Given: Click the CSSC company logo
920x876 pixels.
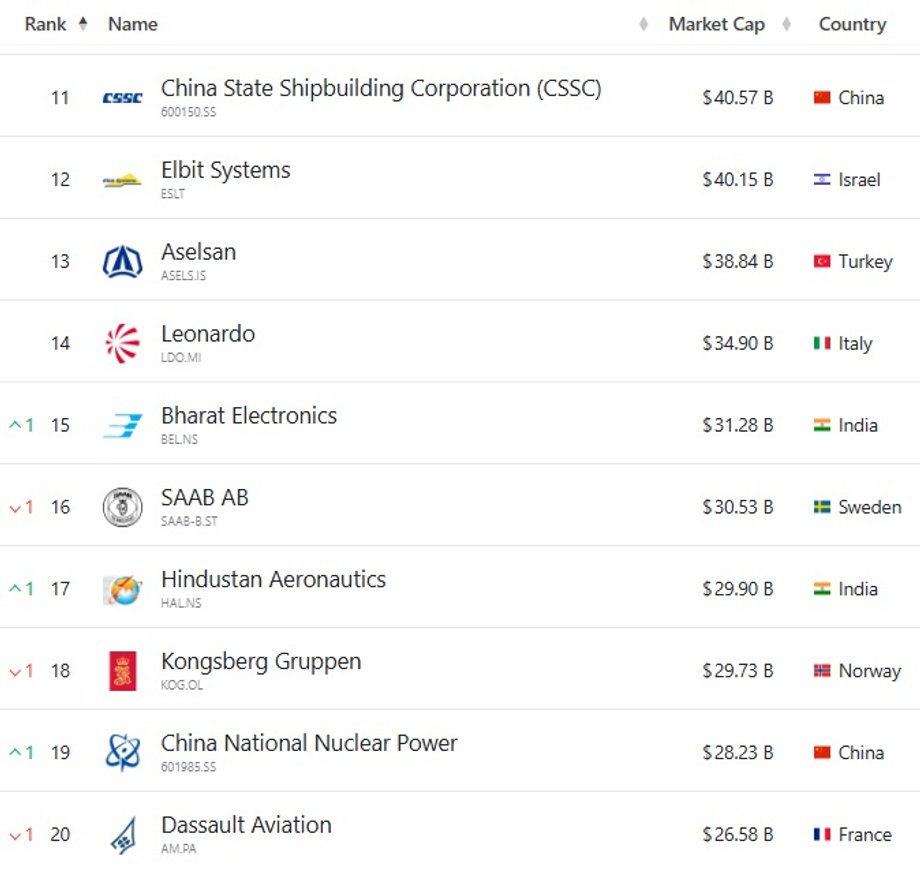Looking at the screenshot, I should (x=122, y=97).
